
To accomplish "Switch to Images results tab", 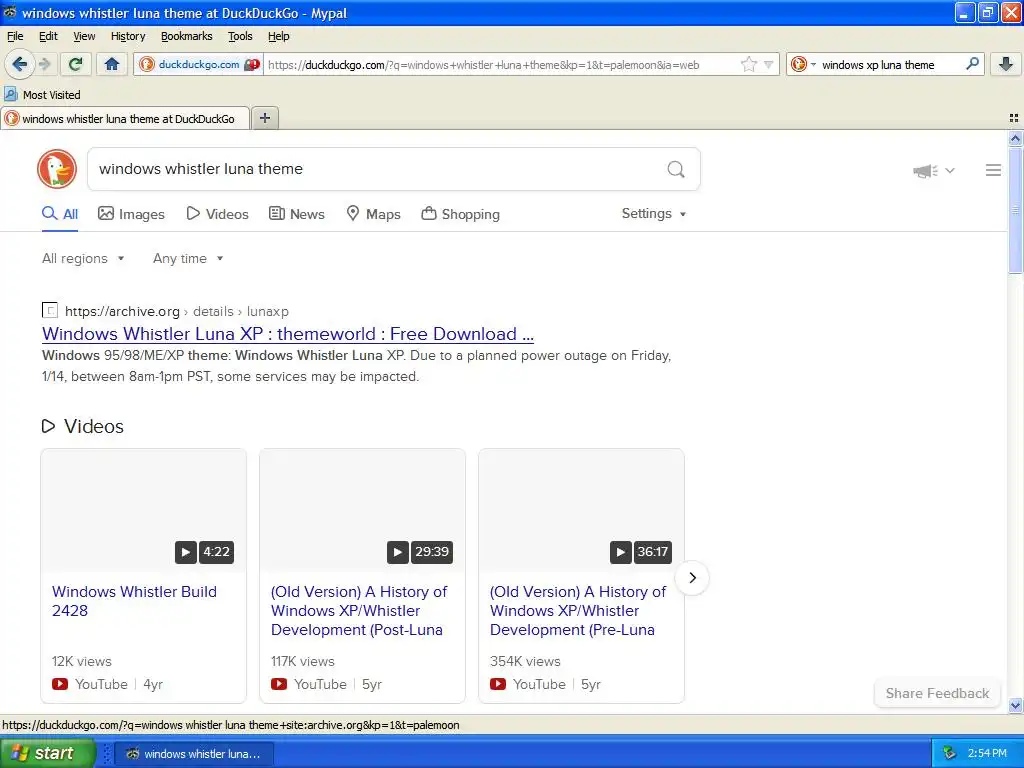I will (x=131, y=214).
